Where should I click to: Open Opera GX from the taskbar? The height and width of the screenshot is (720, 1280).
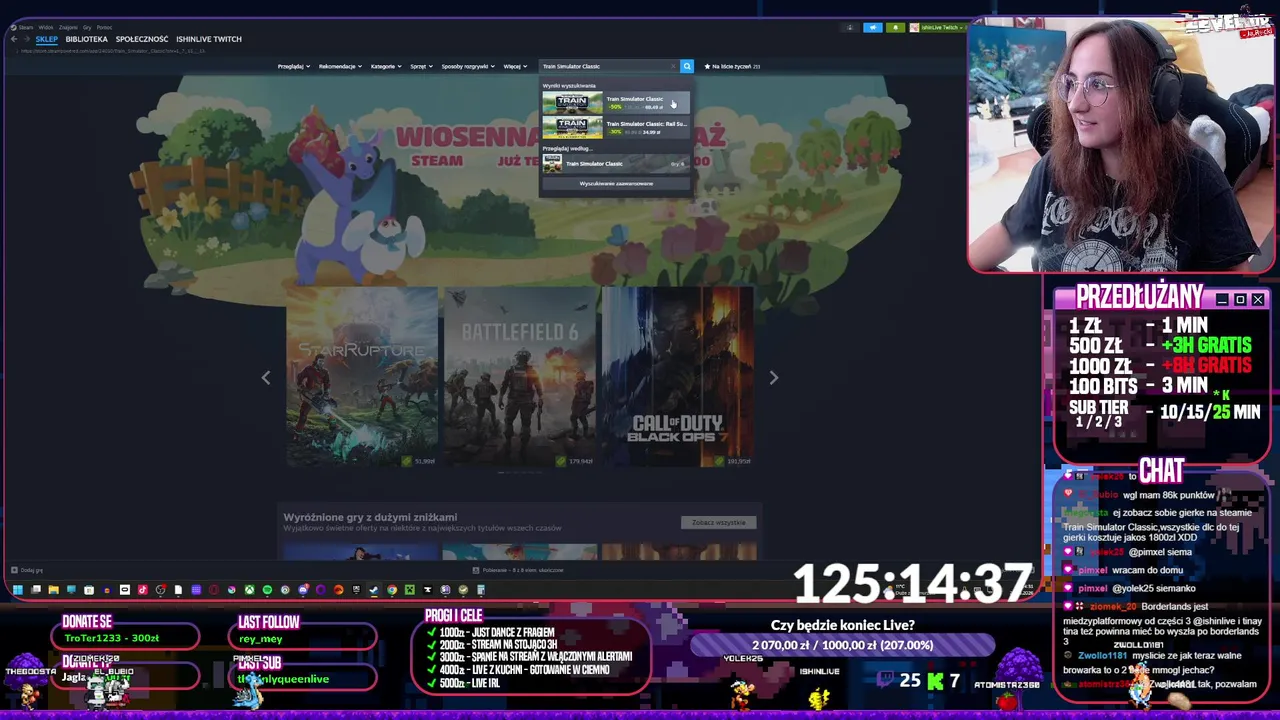[x=213, y=590]
